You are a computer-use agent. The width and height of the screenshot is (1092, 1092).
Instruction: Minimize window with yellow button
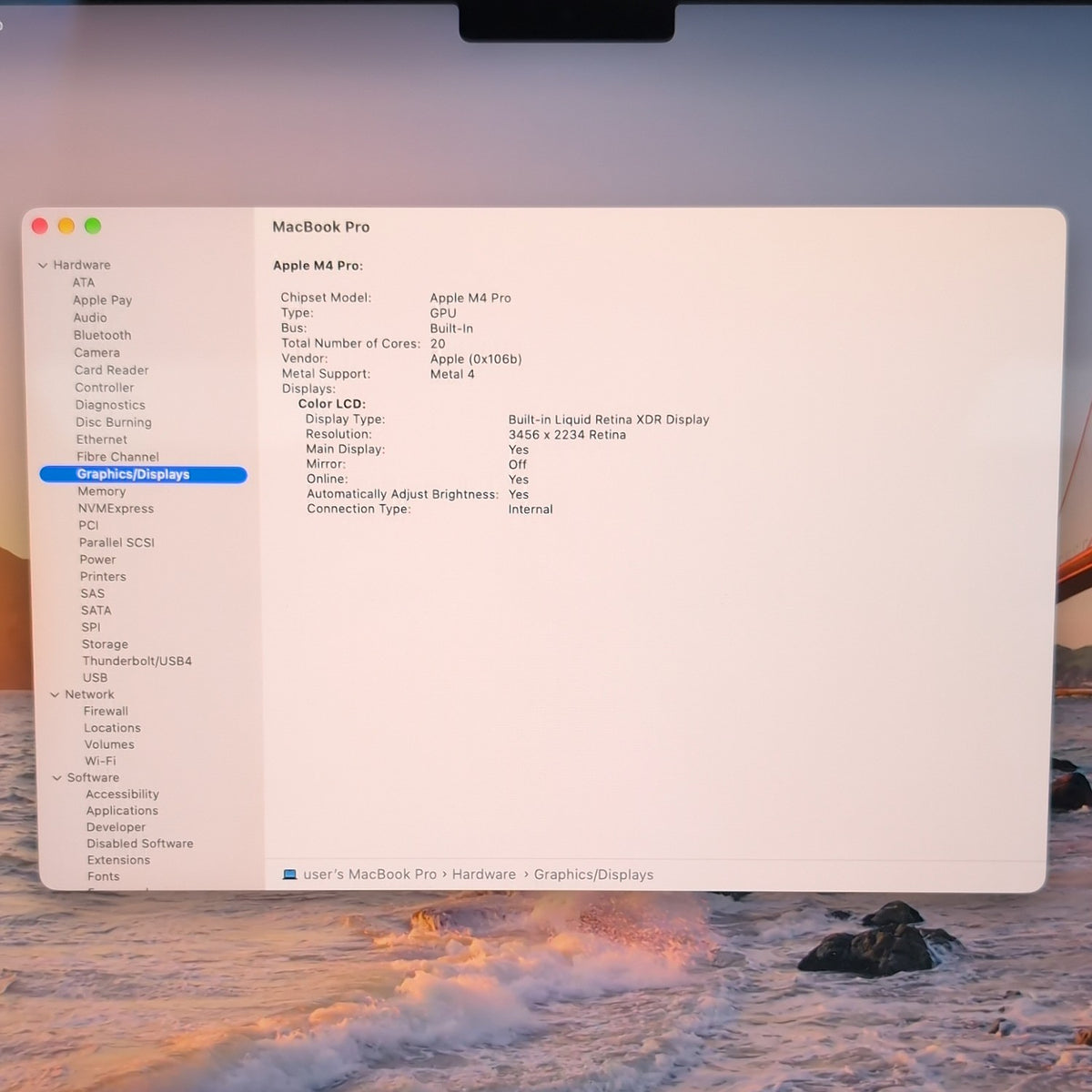pos(66,226)
